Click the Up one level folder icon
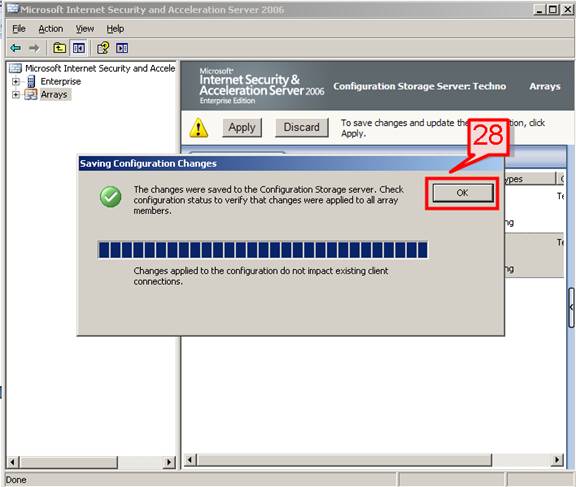 click(x=60, y=48)
